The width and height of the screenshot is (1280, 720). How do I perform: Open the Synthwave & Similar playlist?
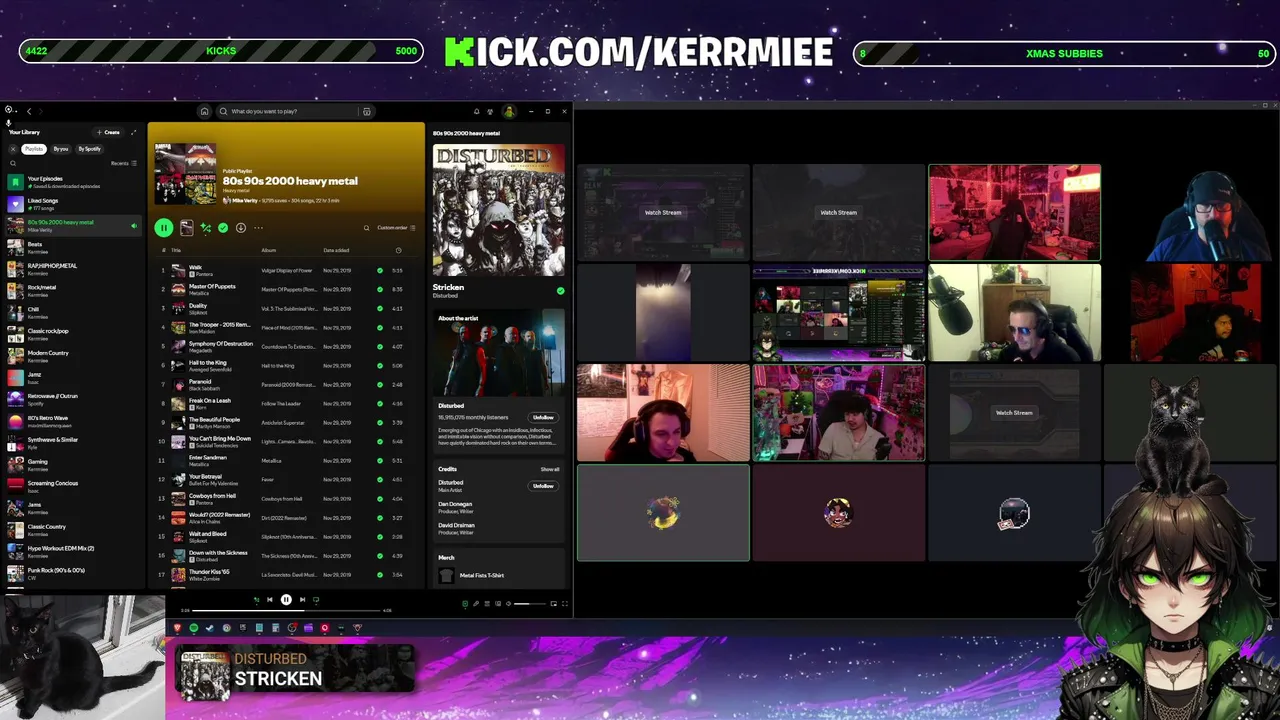pos(72,443)
